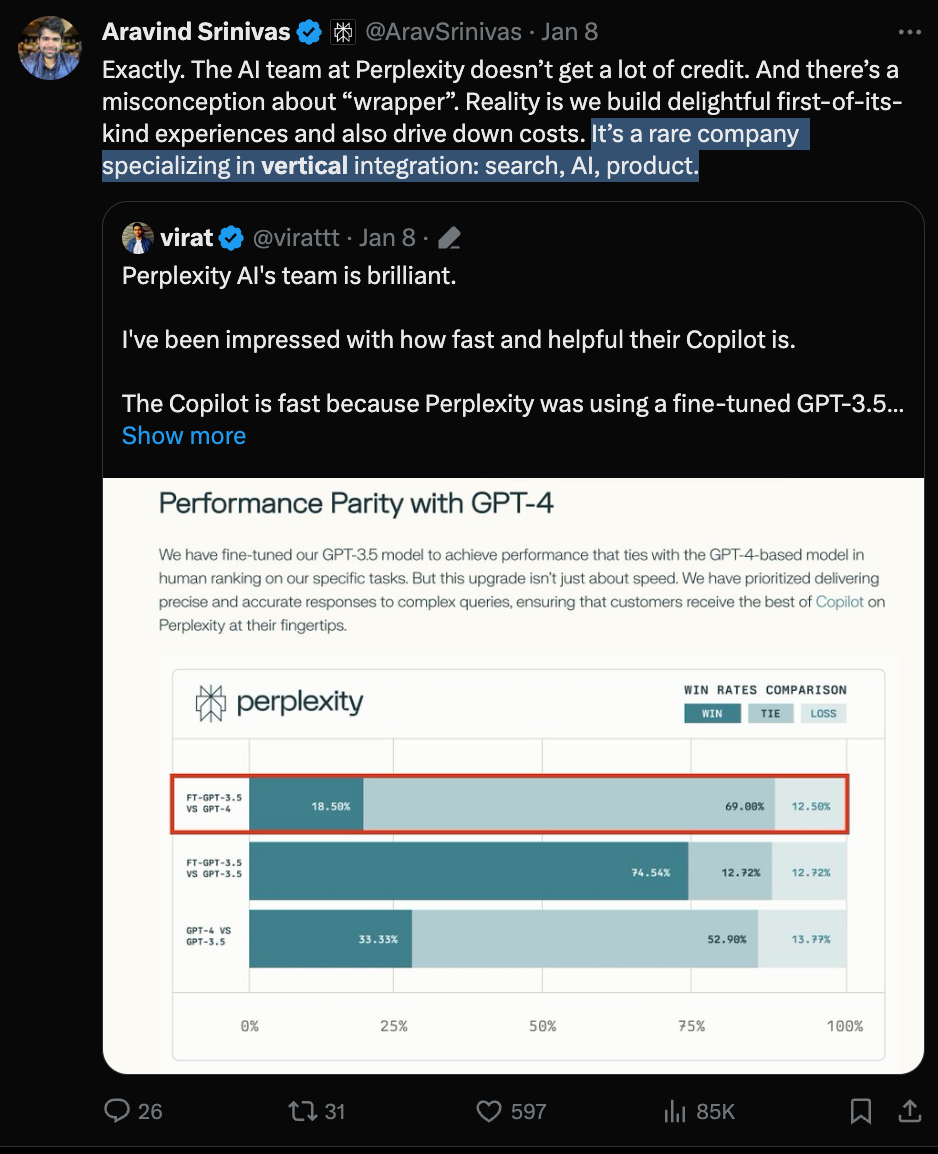The image size is (938, 1154).
Task: Click virat's small avatar in quote
Action: pos(137,238)
